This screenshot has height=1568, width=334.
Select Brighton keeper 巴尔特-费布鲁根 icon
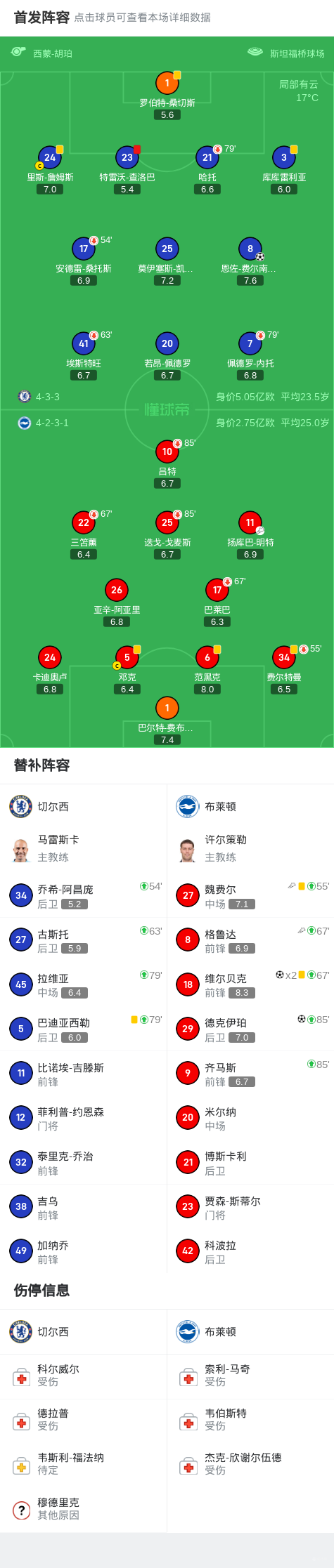[167, 708]
